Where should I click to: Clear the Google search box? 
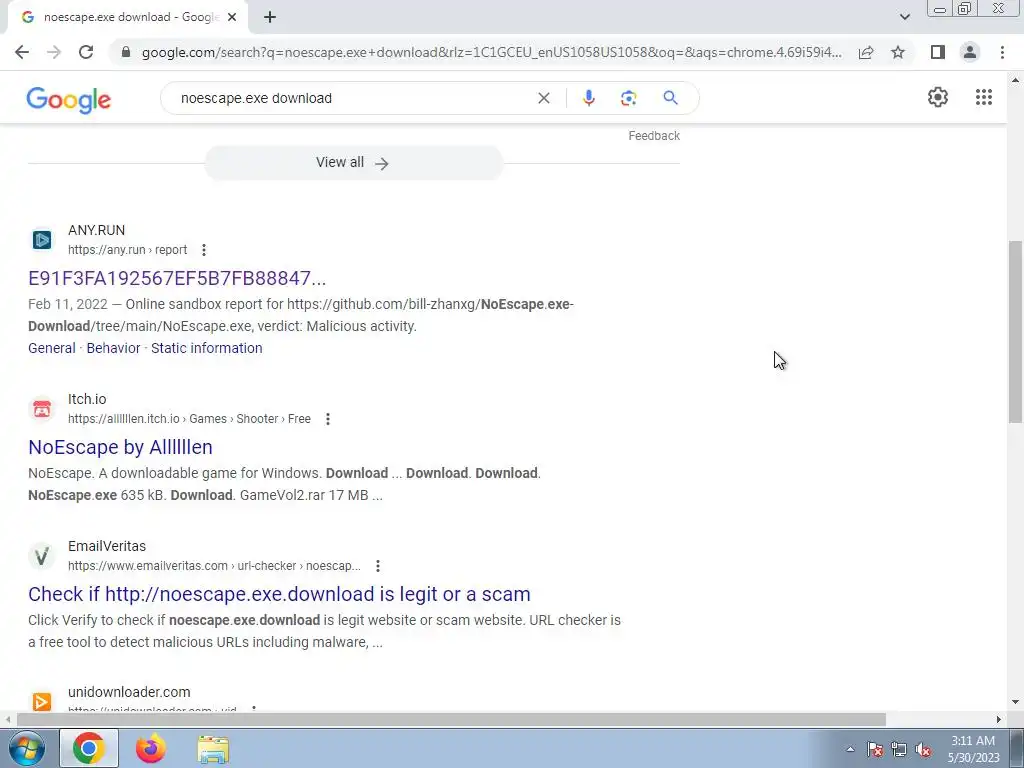click(543, 98)
